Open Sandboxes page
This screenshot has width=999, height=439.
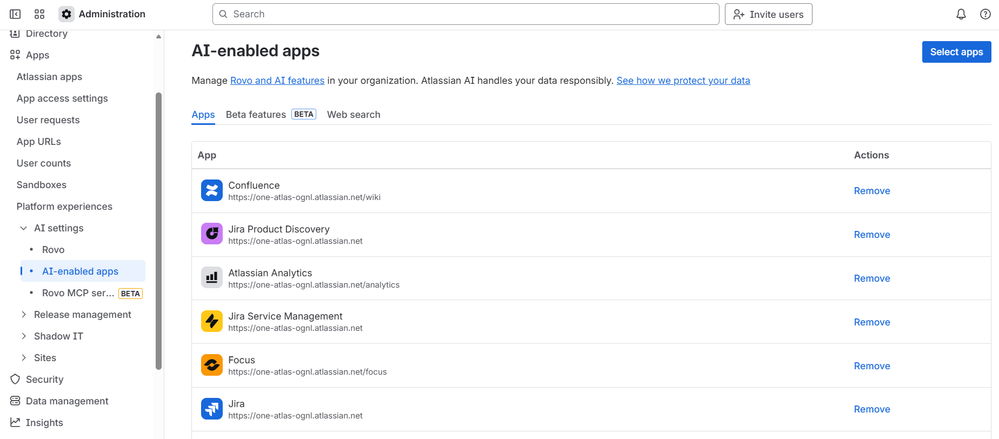(41, 185)
